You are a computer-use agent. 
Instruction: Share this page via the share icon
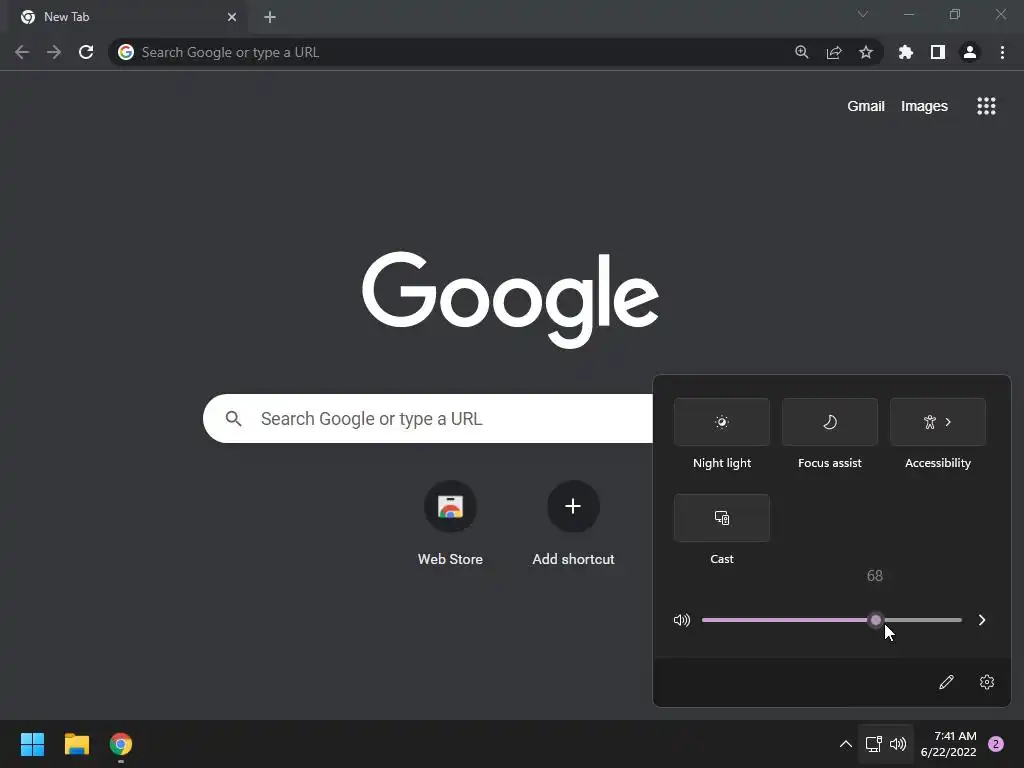click(834, 52)
